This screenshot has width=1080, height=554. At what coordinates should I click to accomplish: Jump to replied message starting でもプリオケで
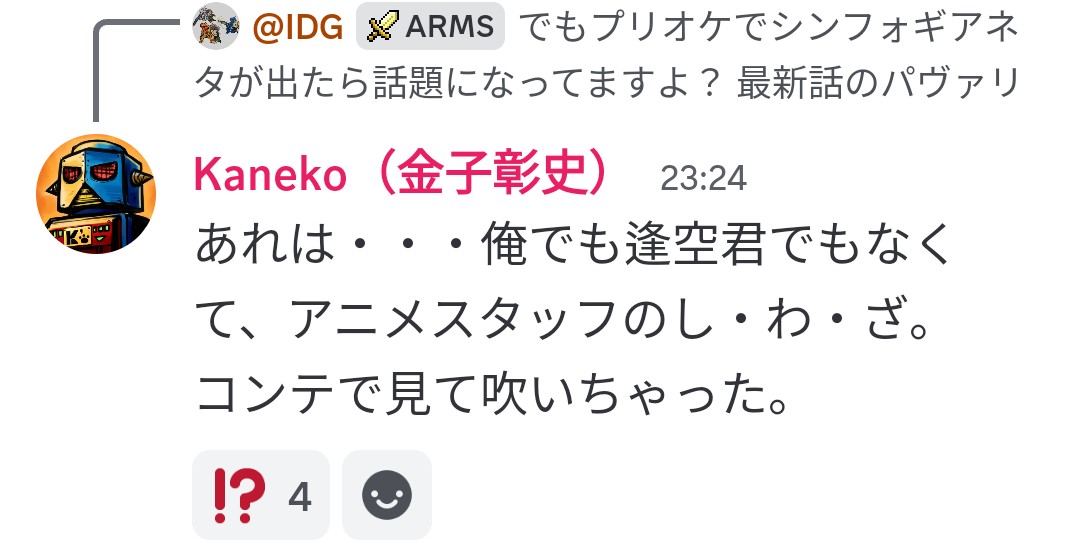(767, 27)
